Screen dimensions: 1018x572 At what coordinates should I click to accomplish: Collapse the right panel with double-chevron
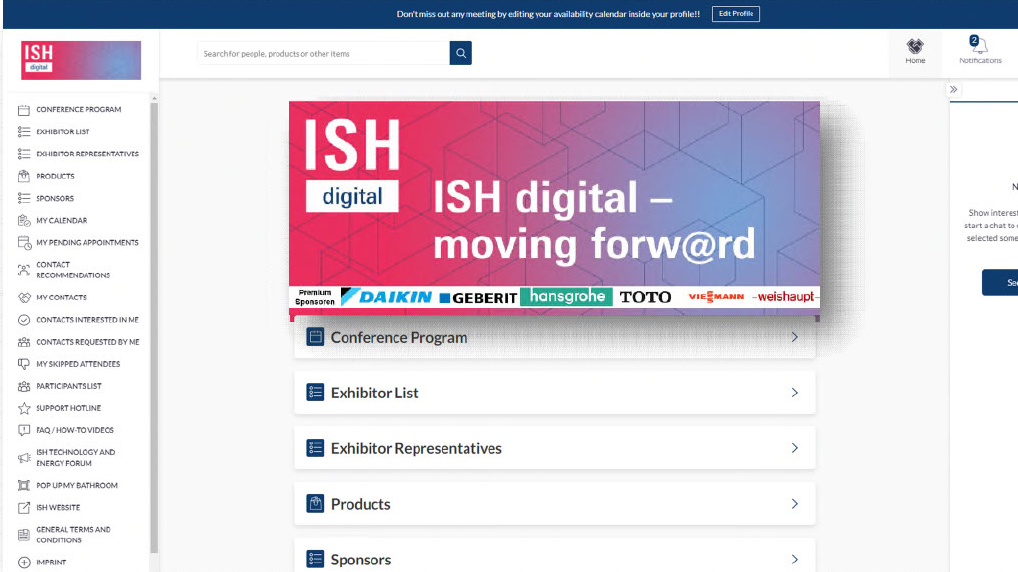tap(953, 90)
